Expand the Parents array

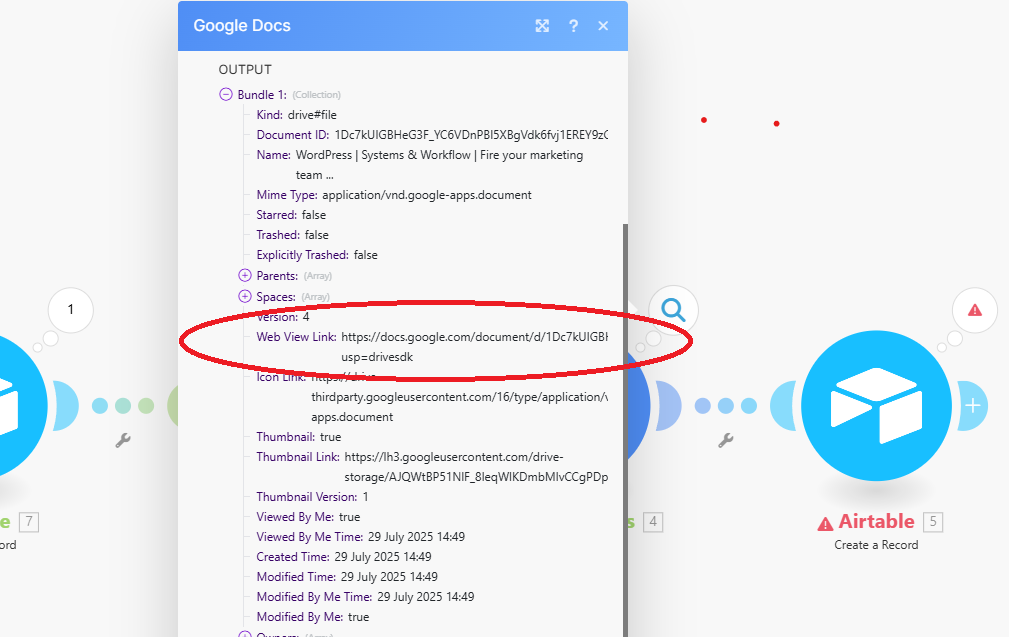tap(245, 275)
